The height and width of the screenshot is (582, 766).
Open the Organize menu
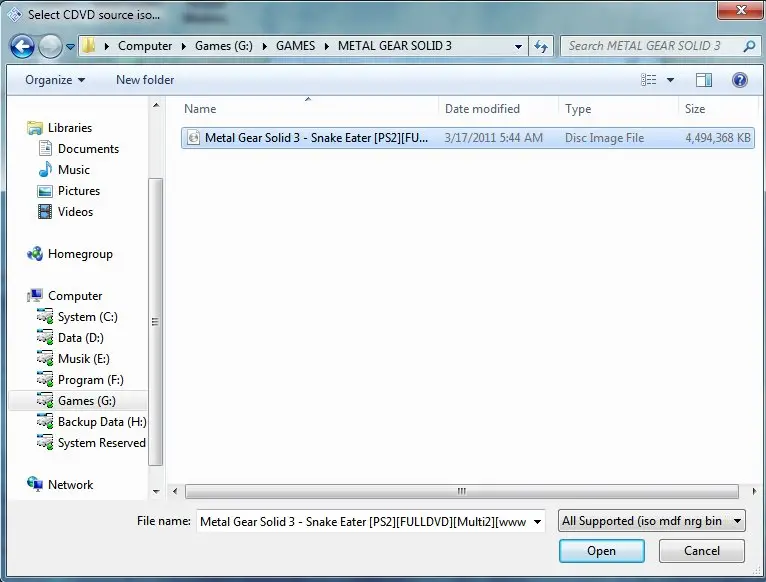[x=55, y=80]
